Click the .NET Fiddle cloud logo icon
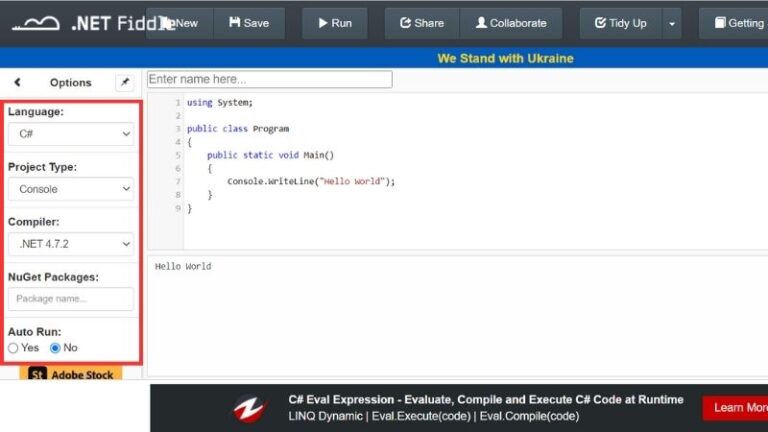 [35, 22]
